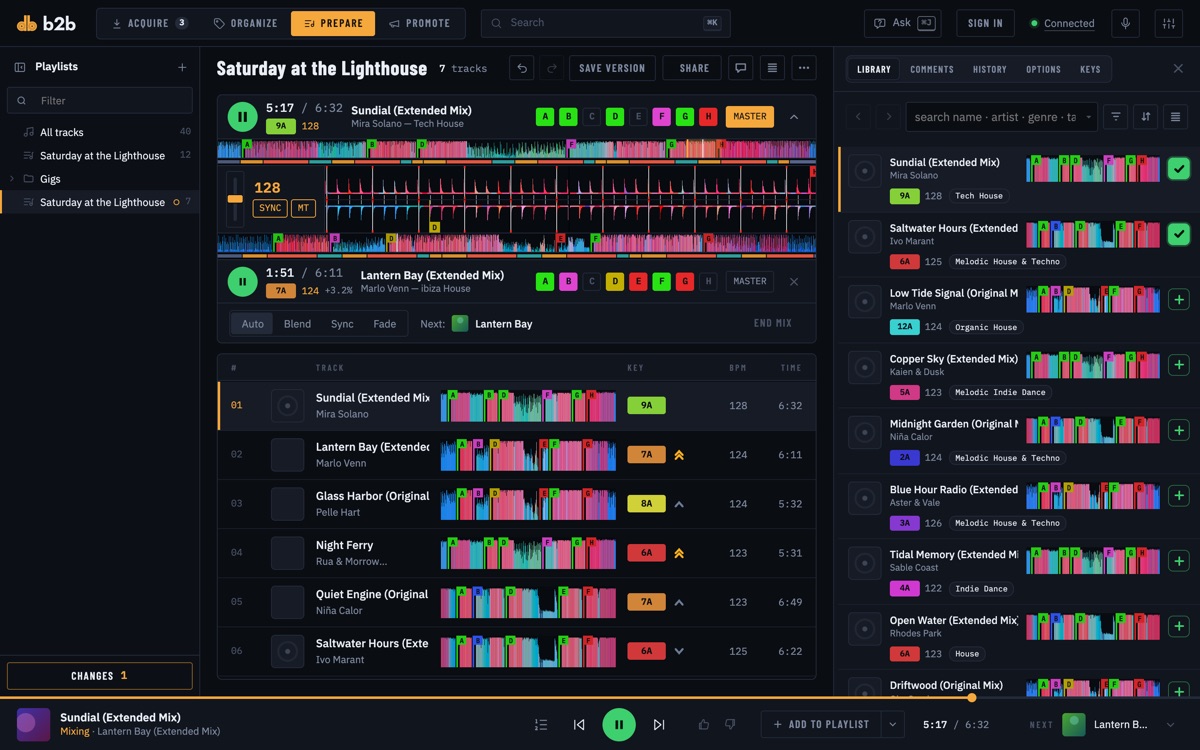This screenshot has width=1200, height=750.
Task: Switch to the Promote section
Action: [x=419, y=23]
